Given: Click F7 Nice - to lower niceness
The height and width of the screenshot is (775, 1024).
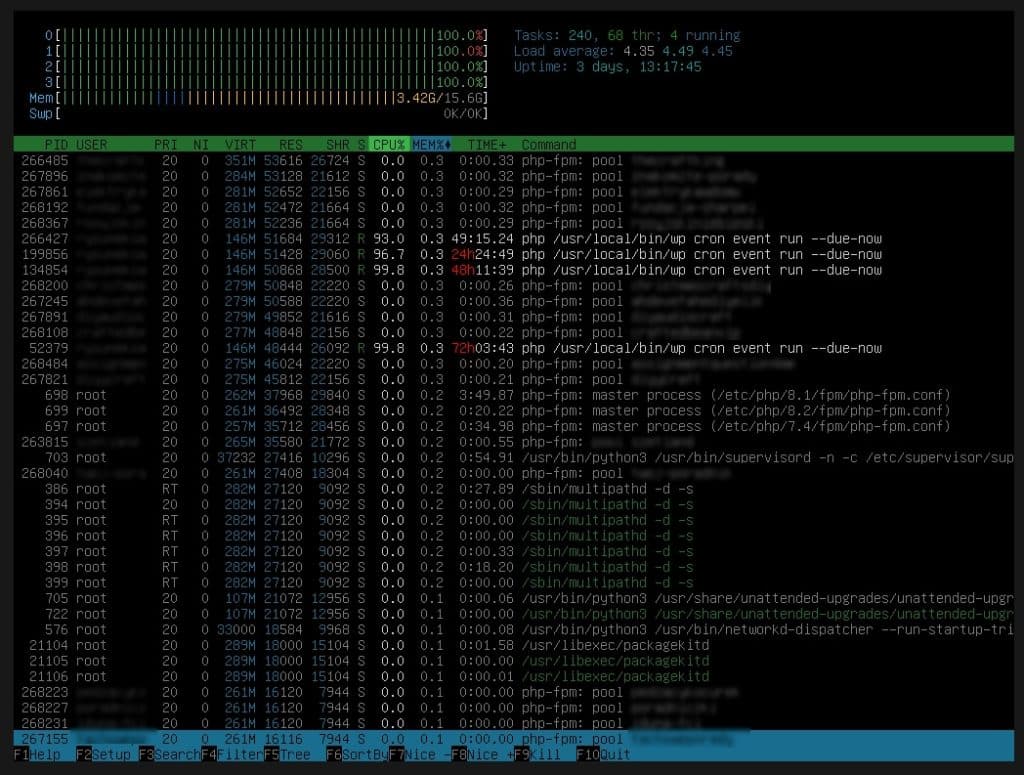Looking at the screenshot, I should (x=419, y=755).
